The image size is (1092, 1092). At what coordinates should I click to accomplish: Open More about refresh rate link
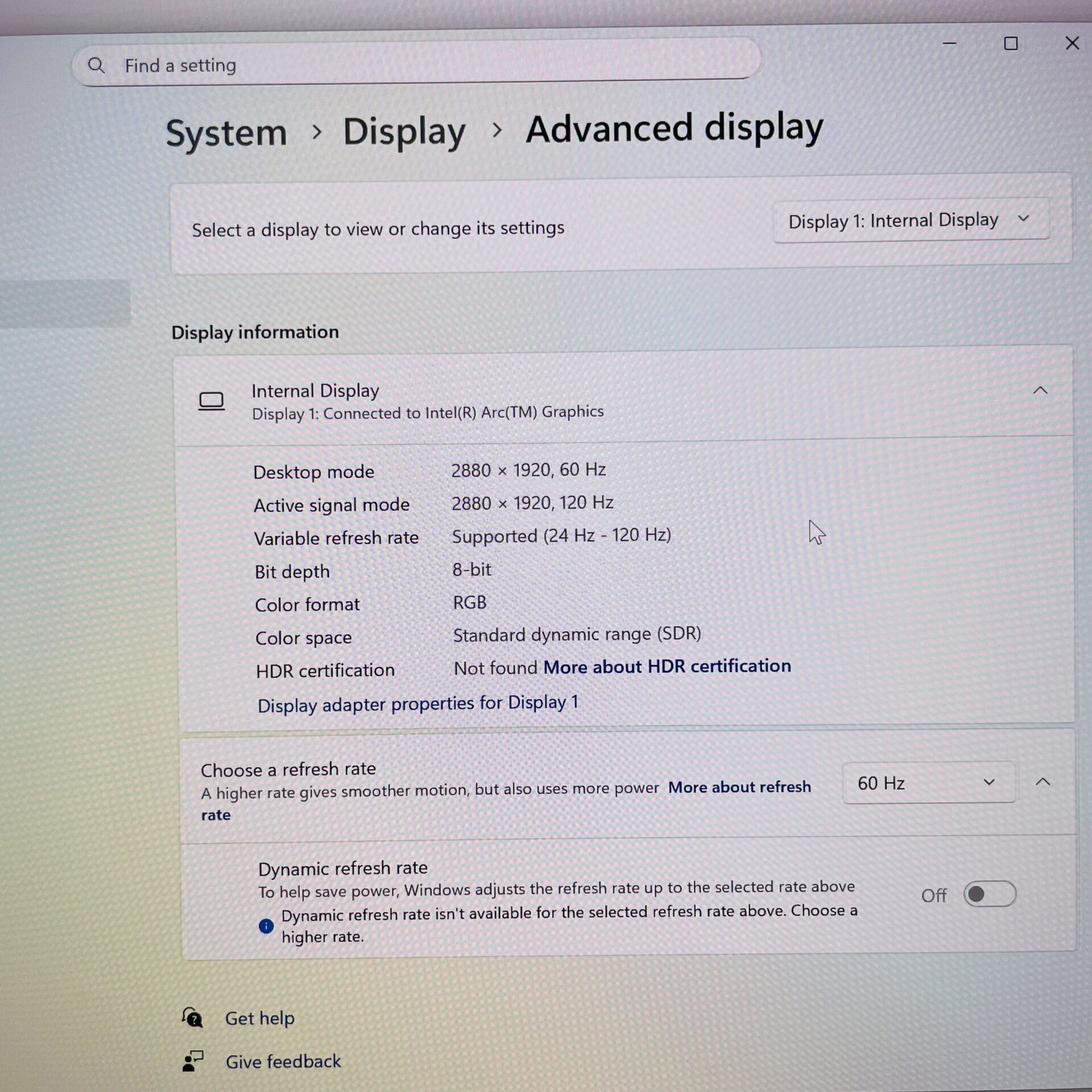(739, 787)
